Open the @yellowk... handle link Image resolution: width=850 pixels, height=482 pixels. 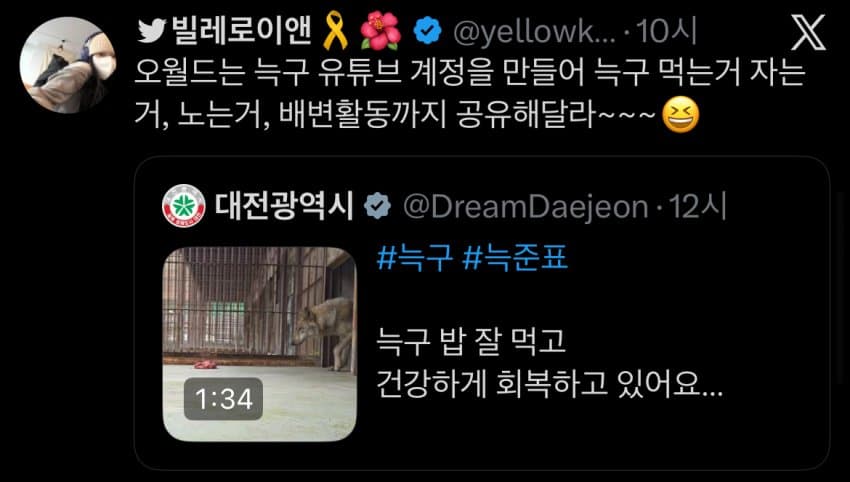click(535, 32)
